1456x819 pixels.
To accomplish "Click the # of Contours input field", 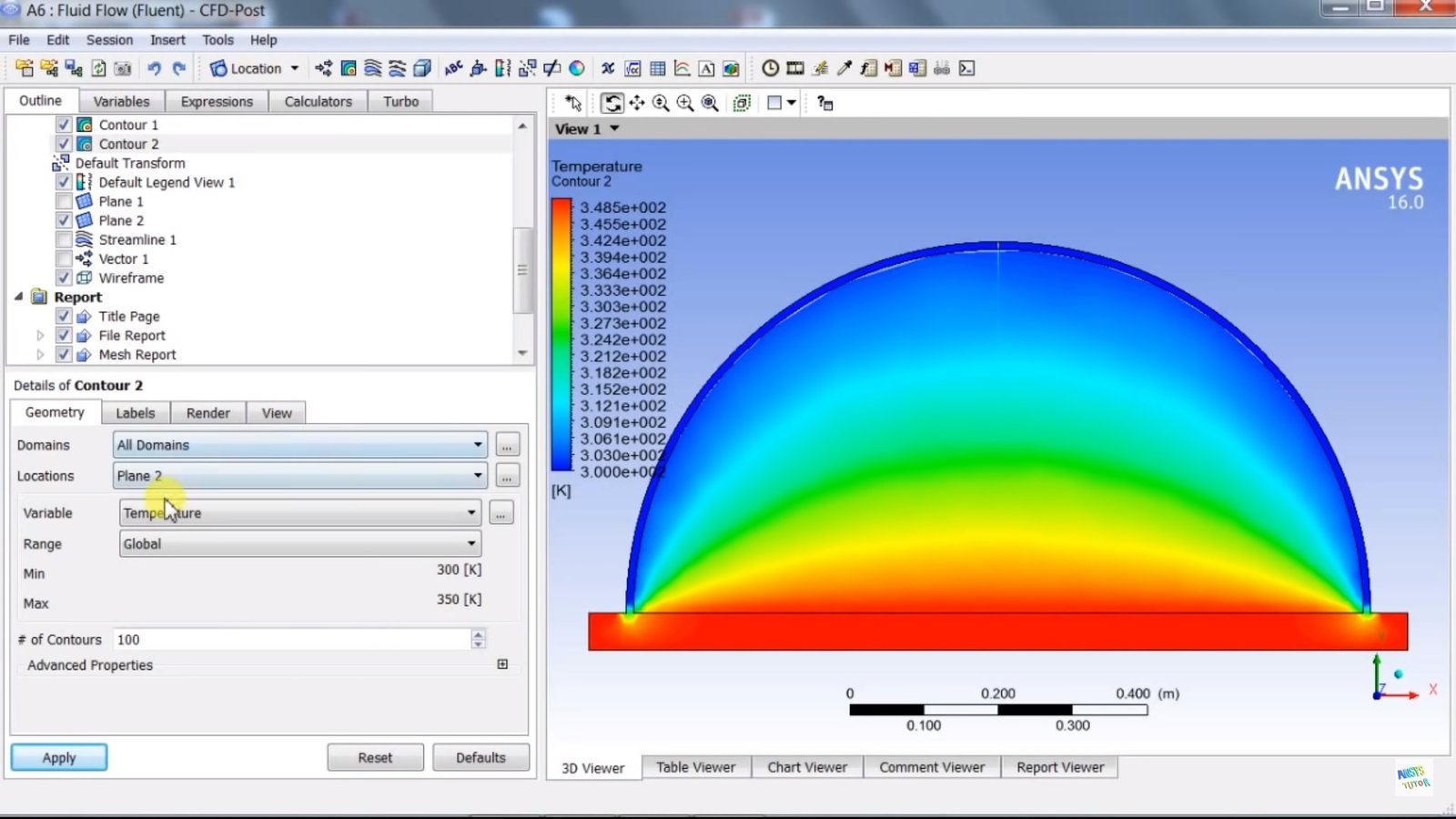I will pos(291,640).
